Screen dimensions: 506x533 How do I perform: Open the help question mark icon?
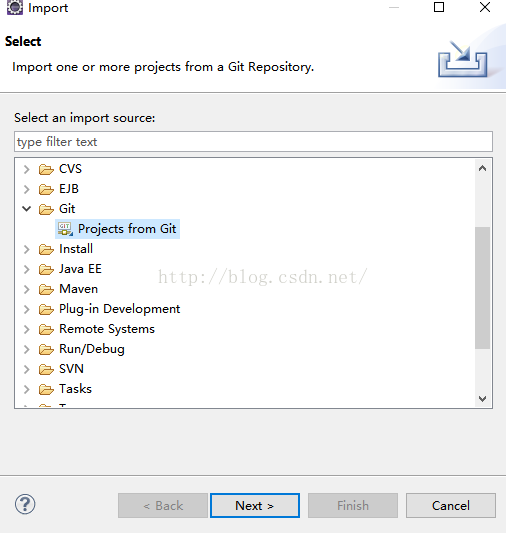[x=25, y=505]
